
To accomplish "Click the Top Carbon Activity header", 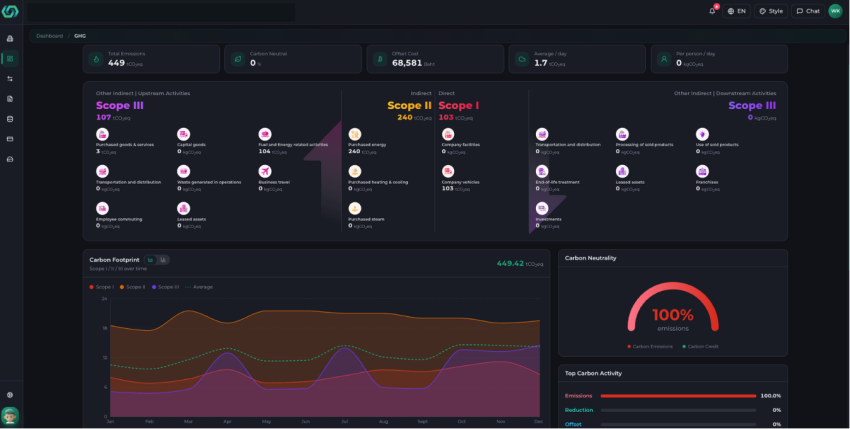I will tap(593, 373).
